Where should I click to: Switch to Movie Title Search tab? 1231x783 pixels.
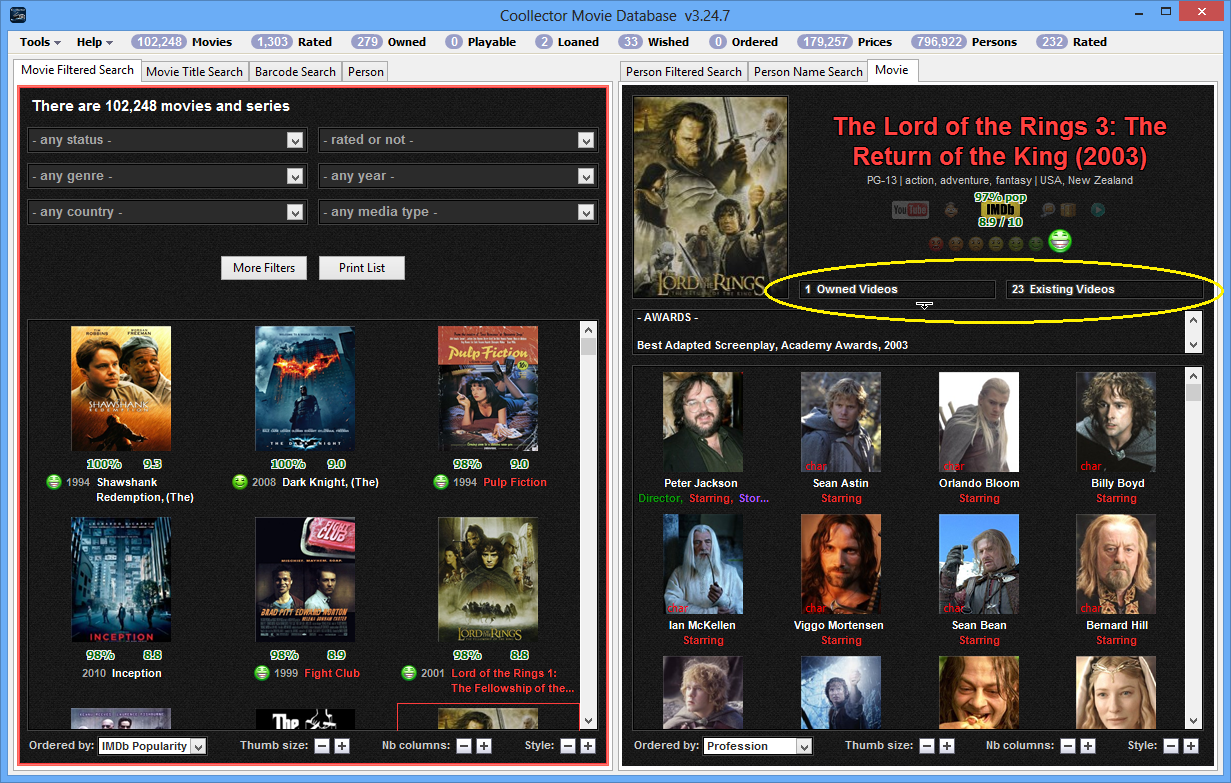[194, 72]
